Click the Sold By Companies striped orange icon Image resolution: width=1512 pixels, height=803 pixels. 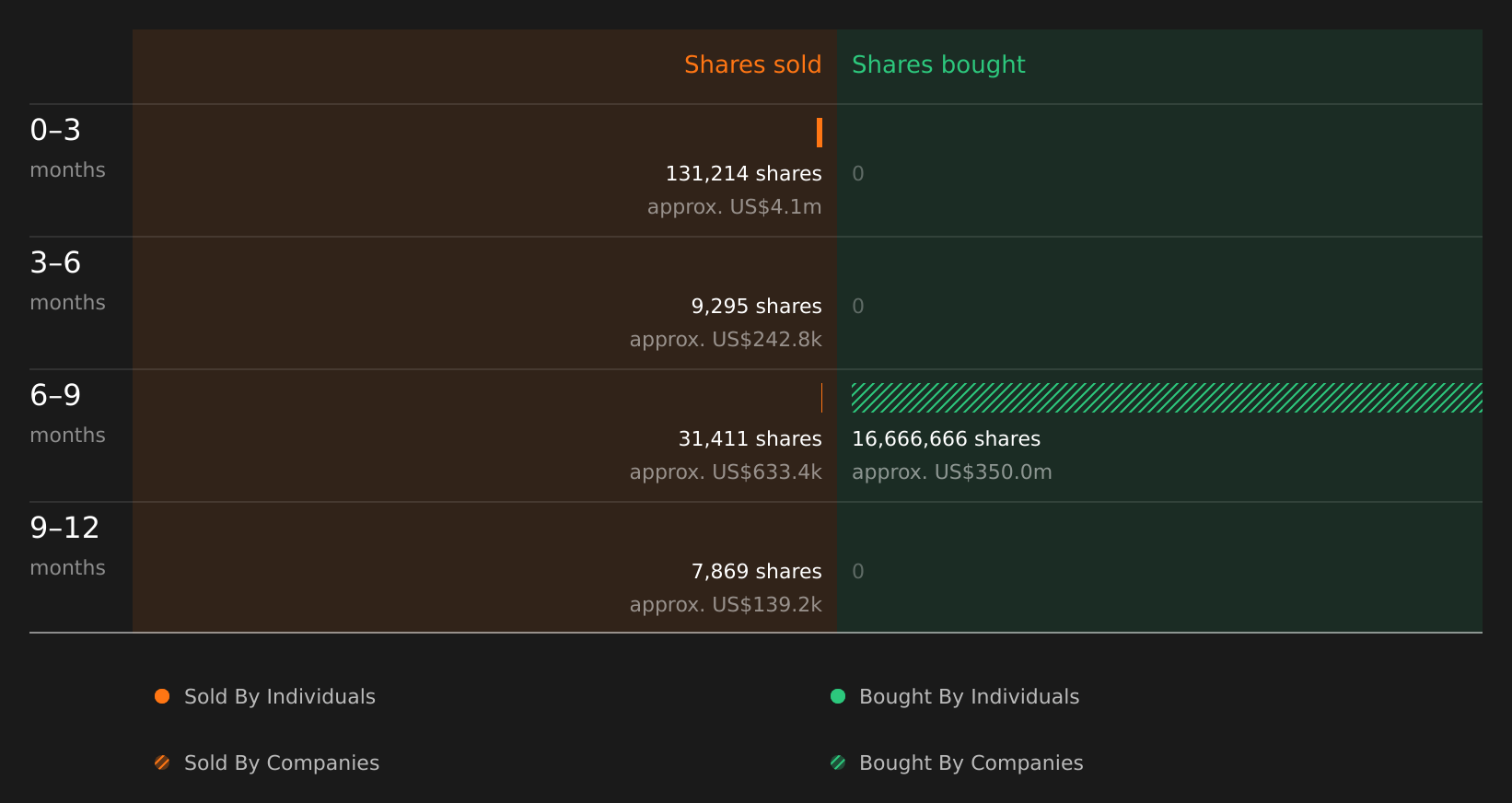(x=162, y=762)
